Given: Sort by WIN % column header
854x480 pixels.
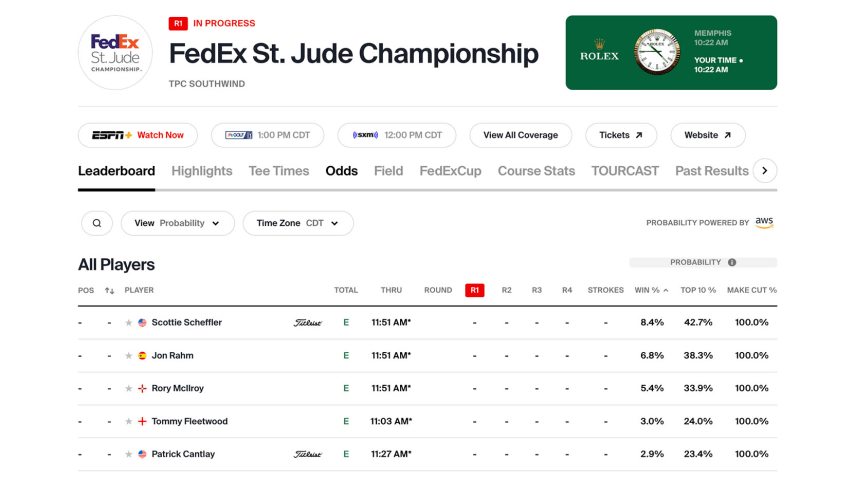Looking at the screenshot, I should pos(651,290).
